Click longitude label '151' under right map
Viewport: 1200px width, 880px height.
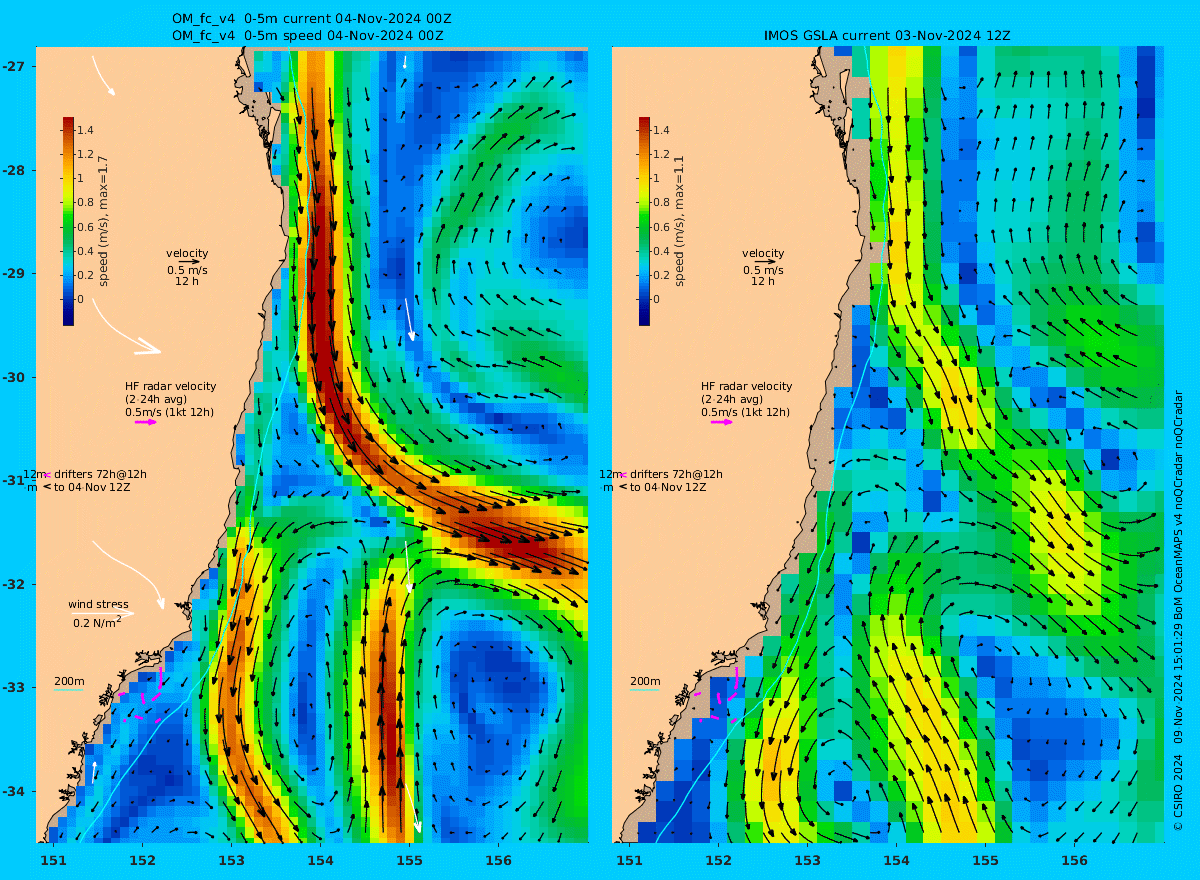(630, 860)
